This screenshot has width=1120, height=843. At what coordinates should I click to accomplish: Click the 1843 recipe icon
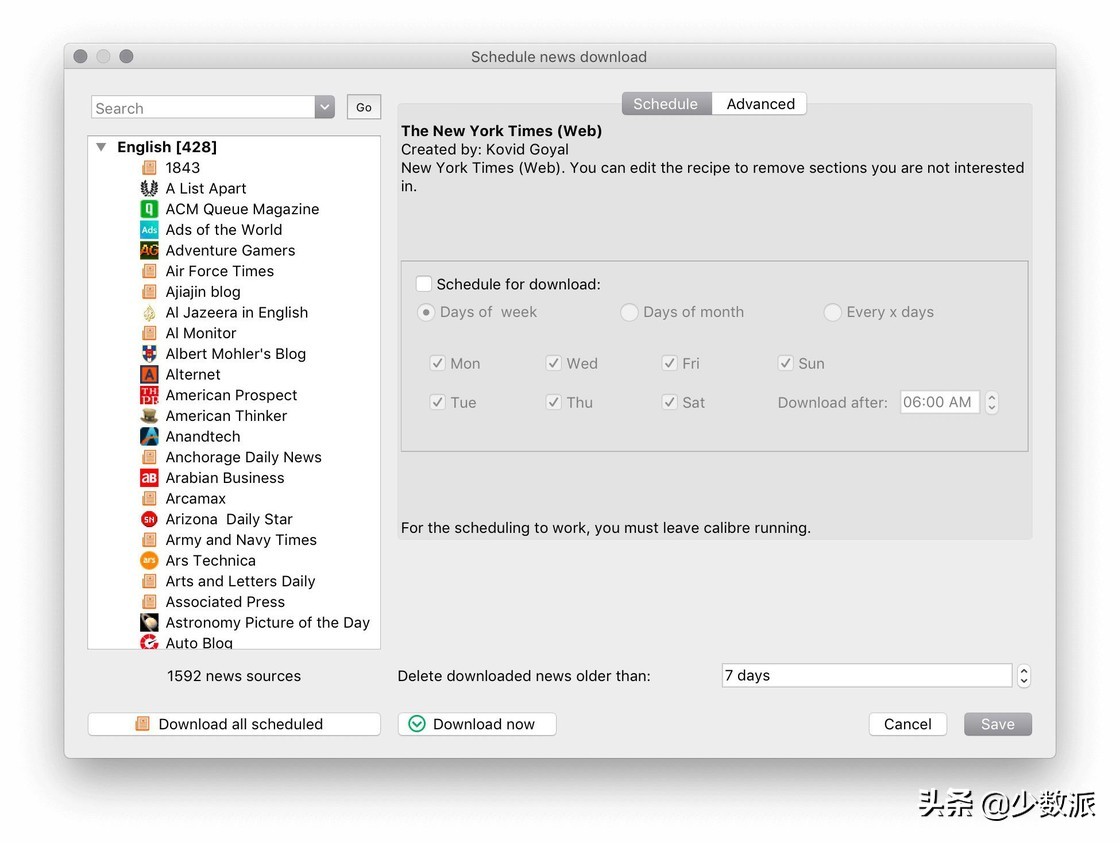pos(149,168)
